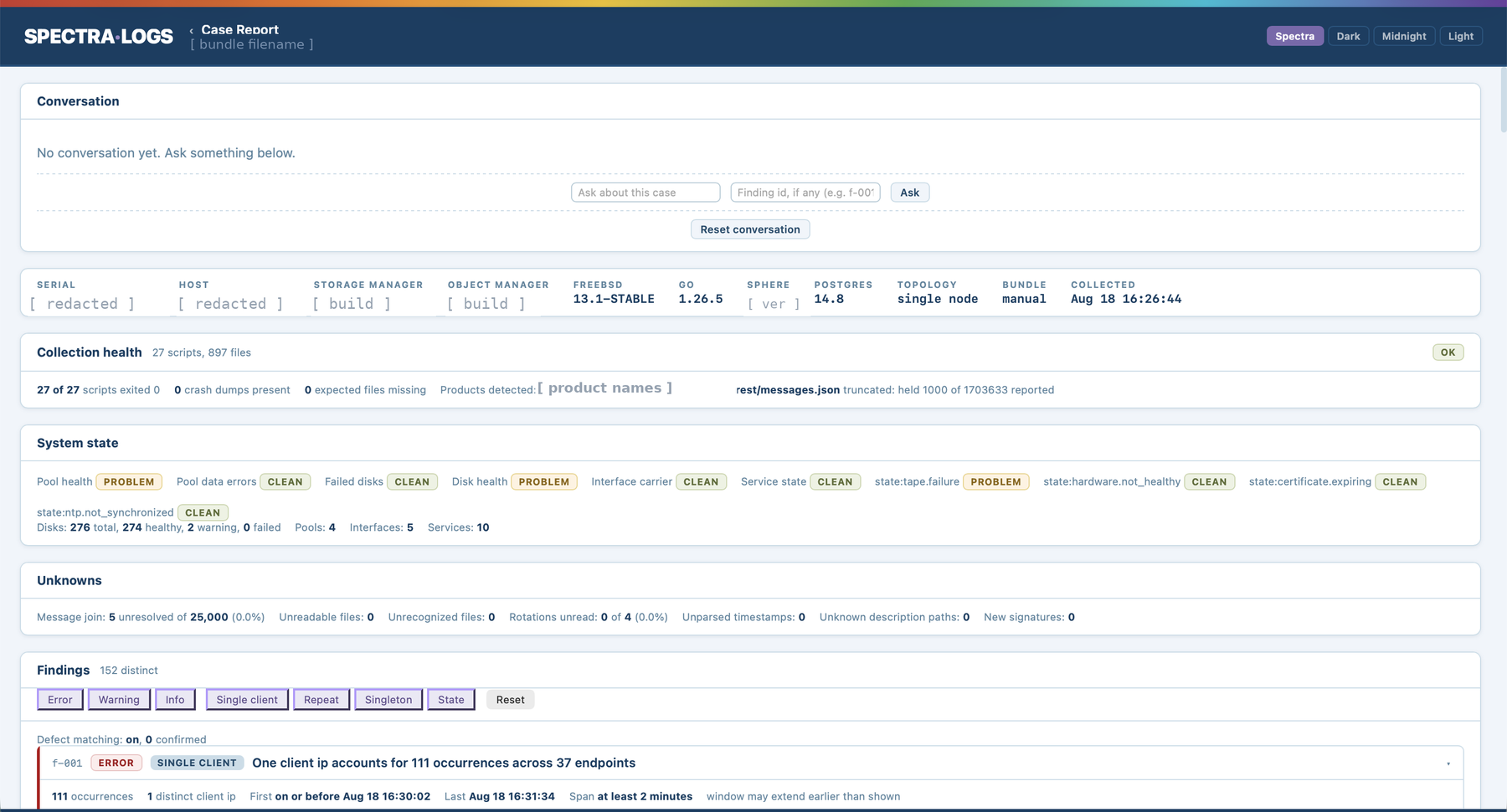Screen dimensions: 1507x812
Task: Click the state:hardware.not_healthy CLEAN badge
Action: [1209, 482]
